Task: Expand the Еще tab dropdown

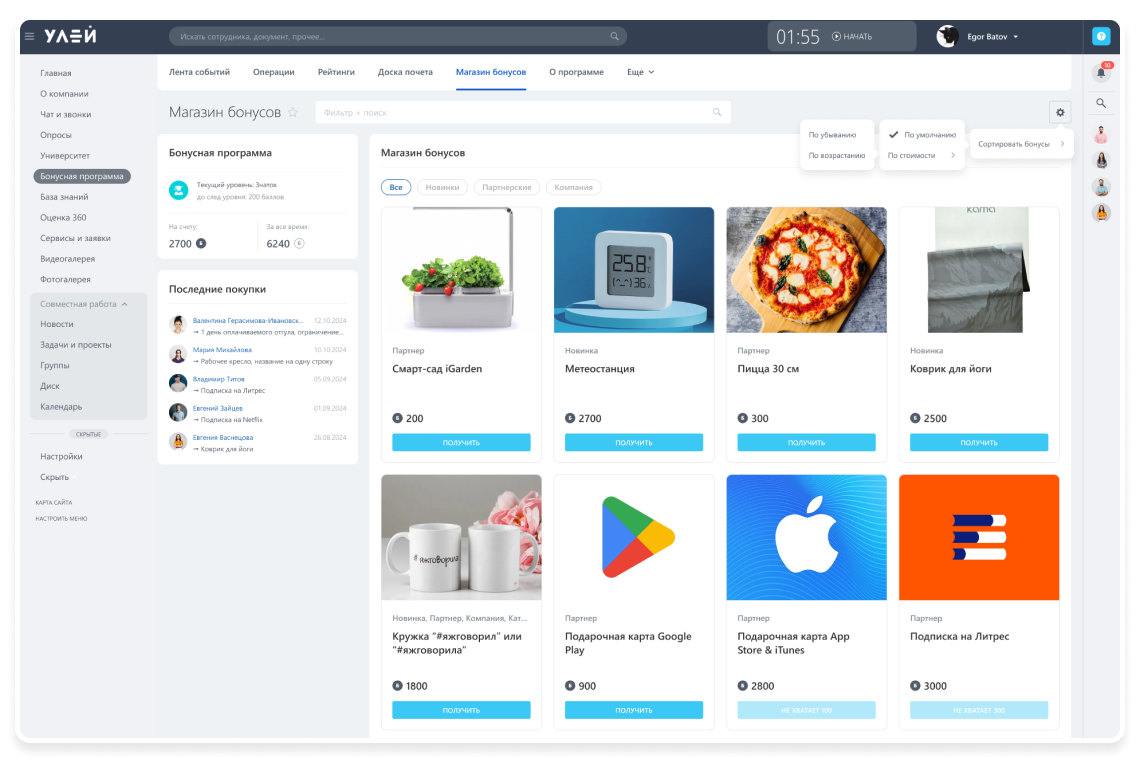Action: tap(641, 72)
